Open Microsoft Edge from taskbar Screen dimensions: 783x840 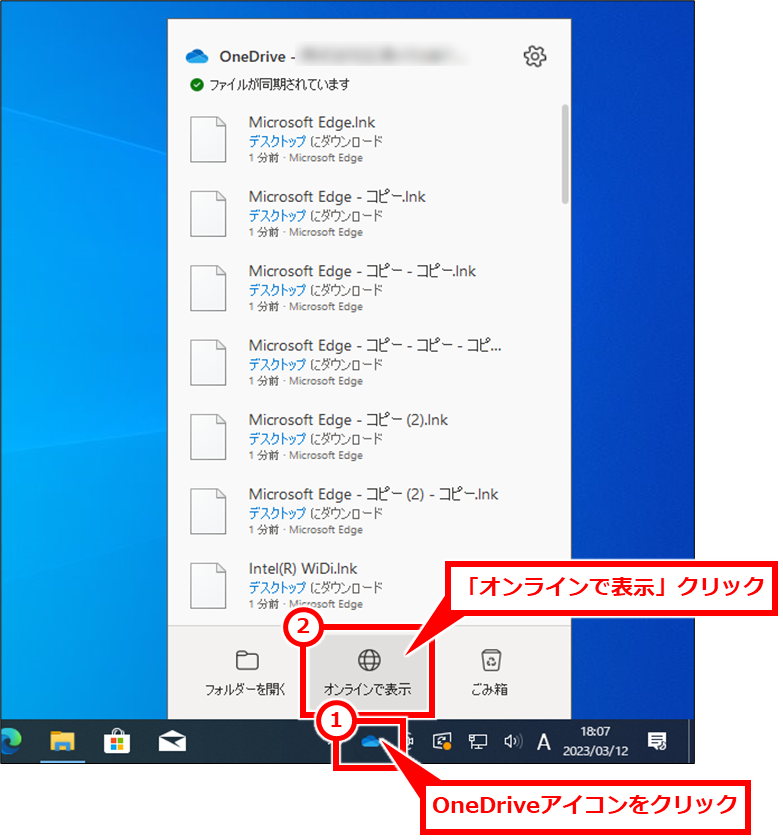point(11,741)
